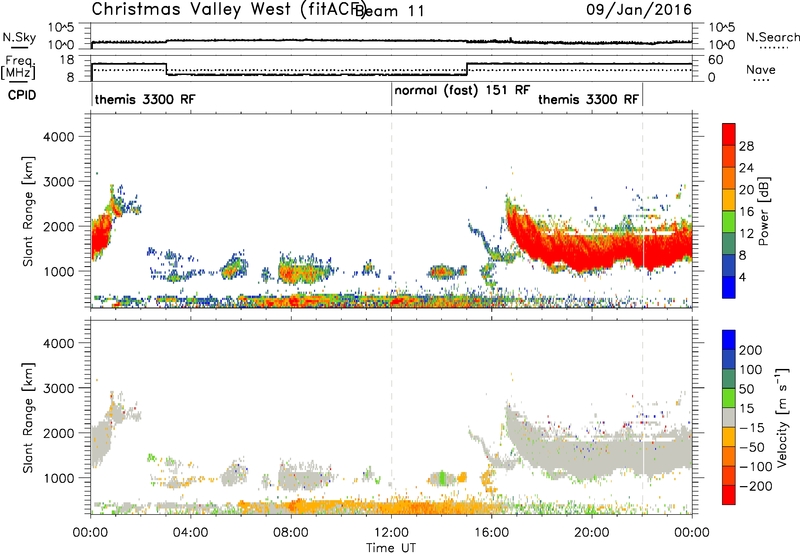This screenshot has height=554, width=800.
Task: Click the date '09/Jan/2016'
Action: point(639,9)
